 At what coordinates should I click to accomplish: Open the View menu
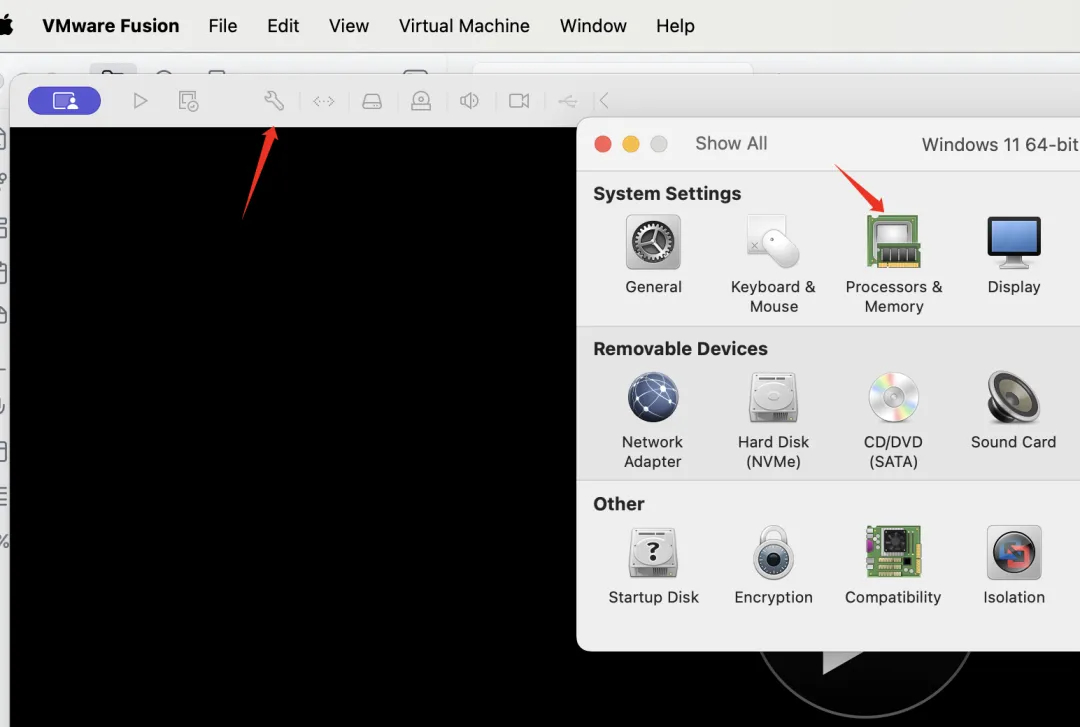[349, 25]
